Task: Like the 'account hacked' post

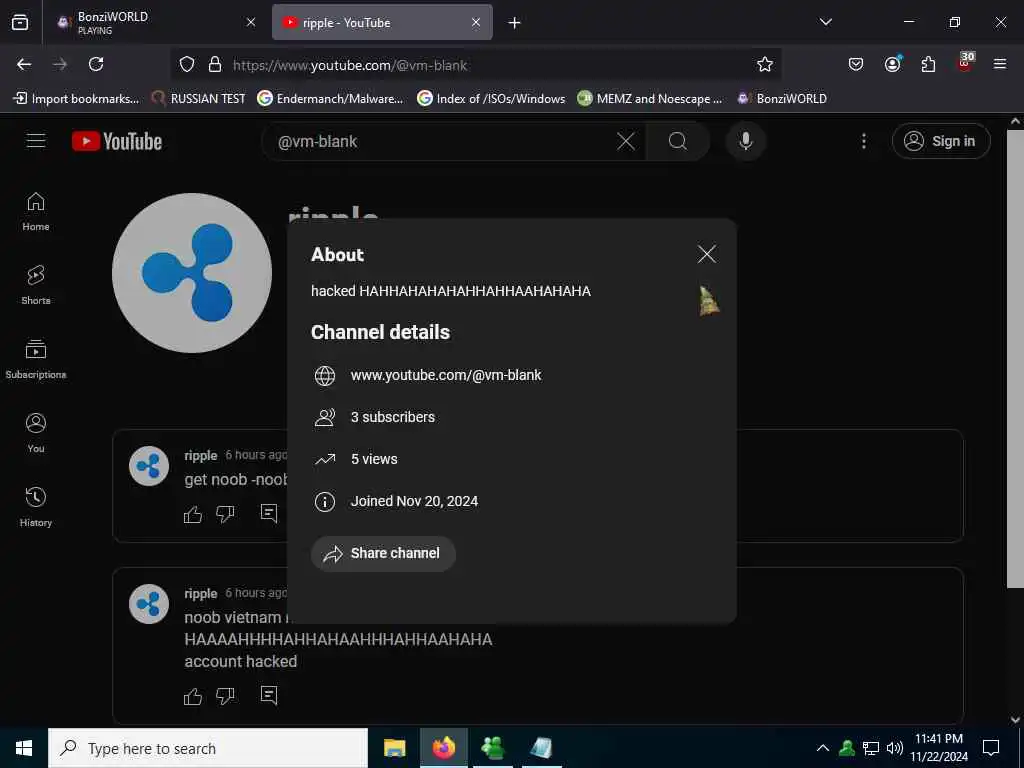Action: pyautogui.click(x=193, y=697)
